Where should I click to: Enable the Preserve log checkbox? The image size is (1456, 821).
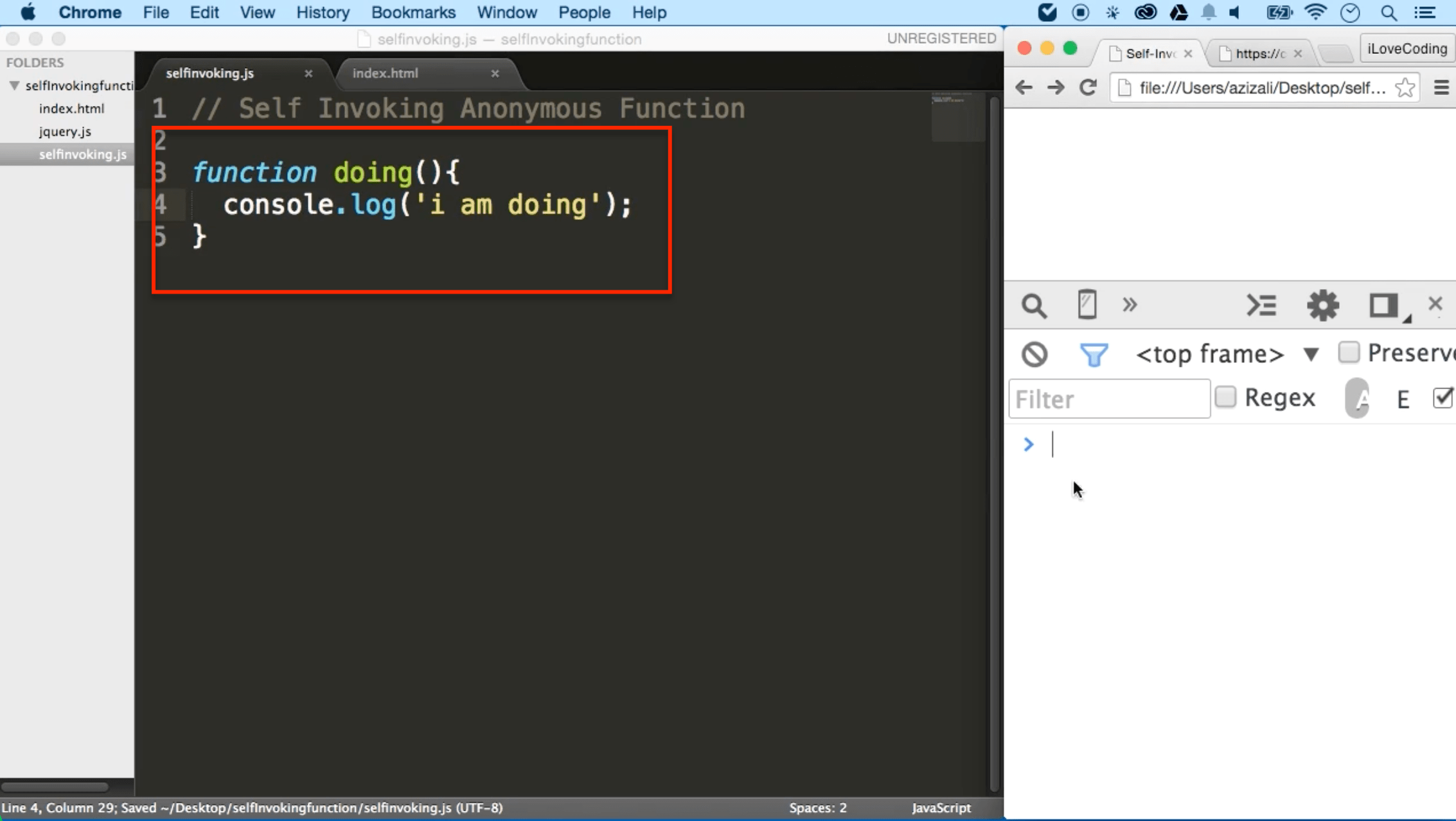(x=1349, y=352)
